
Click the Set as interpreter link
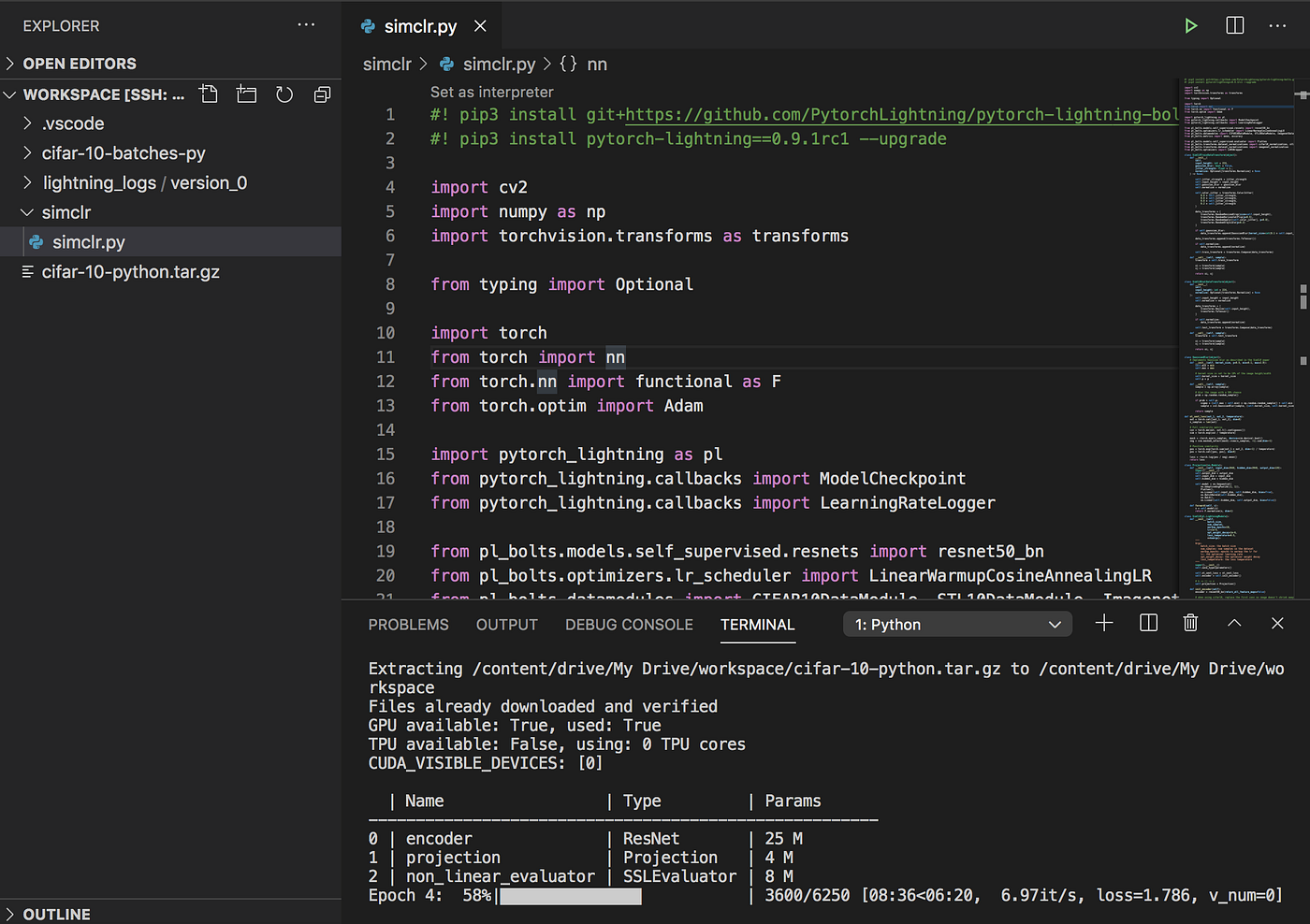tap(491, 92)
